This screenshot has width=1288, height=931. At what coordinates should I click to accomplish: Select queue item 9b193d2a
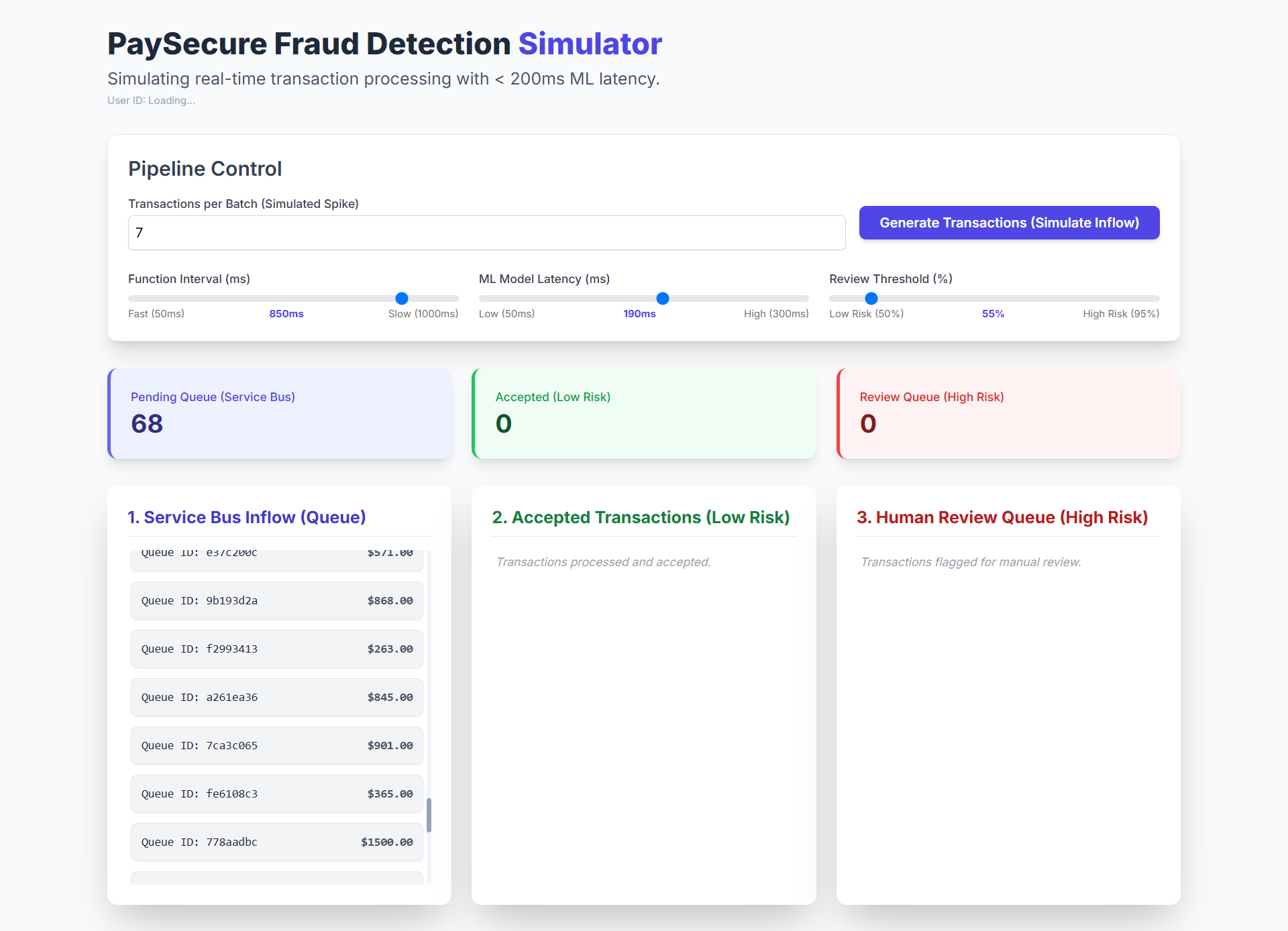(x=276, y=601)
